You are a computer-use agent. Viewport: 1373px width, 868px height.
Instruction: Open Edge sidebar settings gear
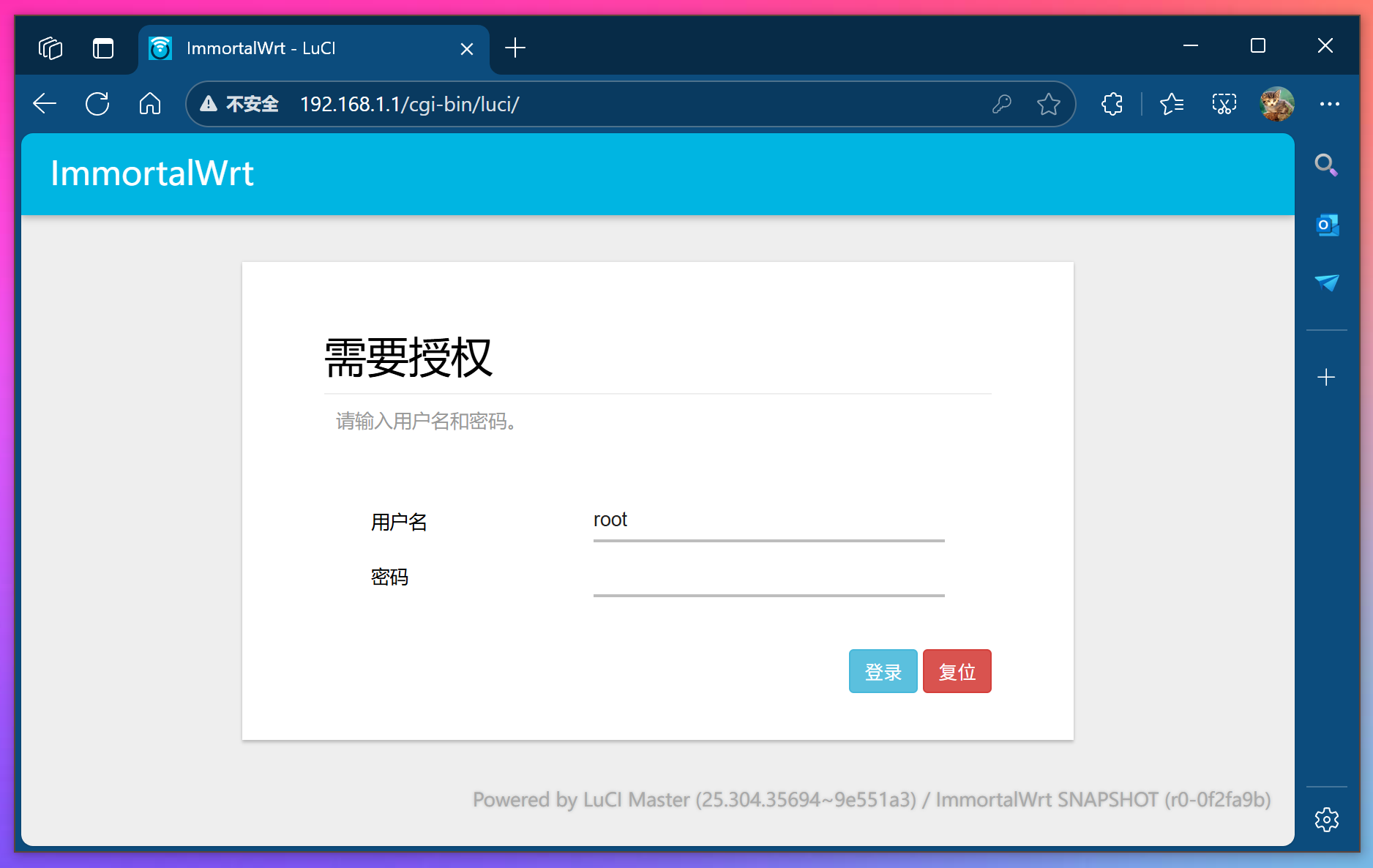1327,820
